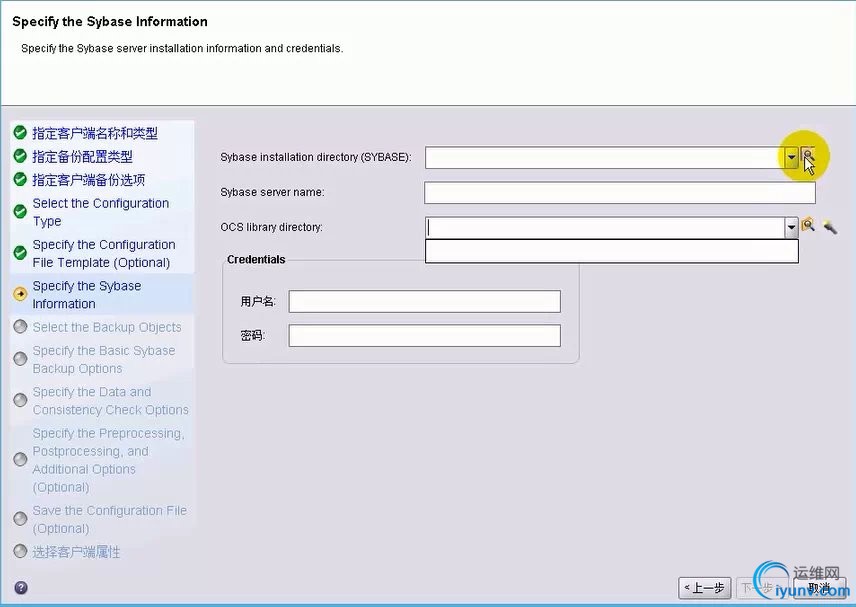Click the 密码 input field
This screenshot has width=856, height=607.
point(424,336)
